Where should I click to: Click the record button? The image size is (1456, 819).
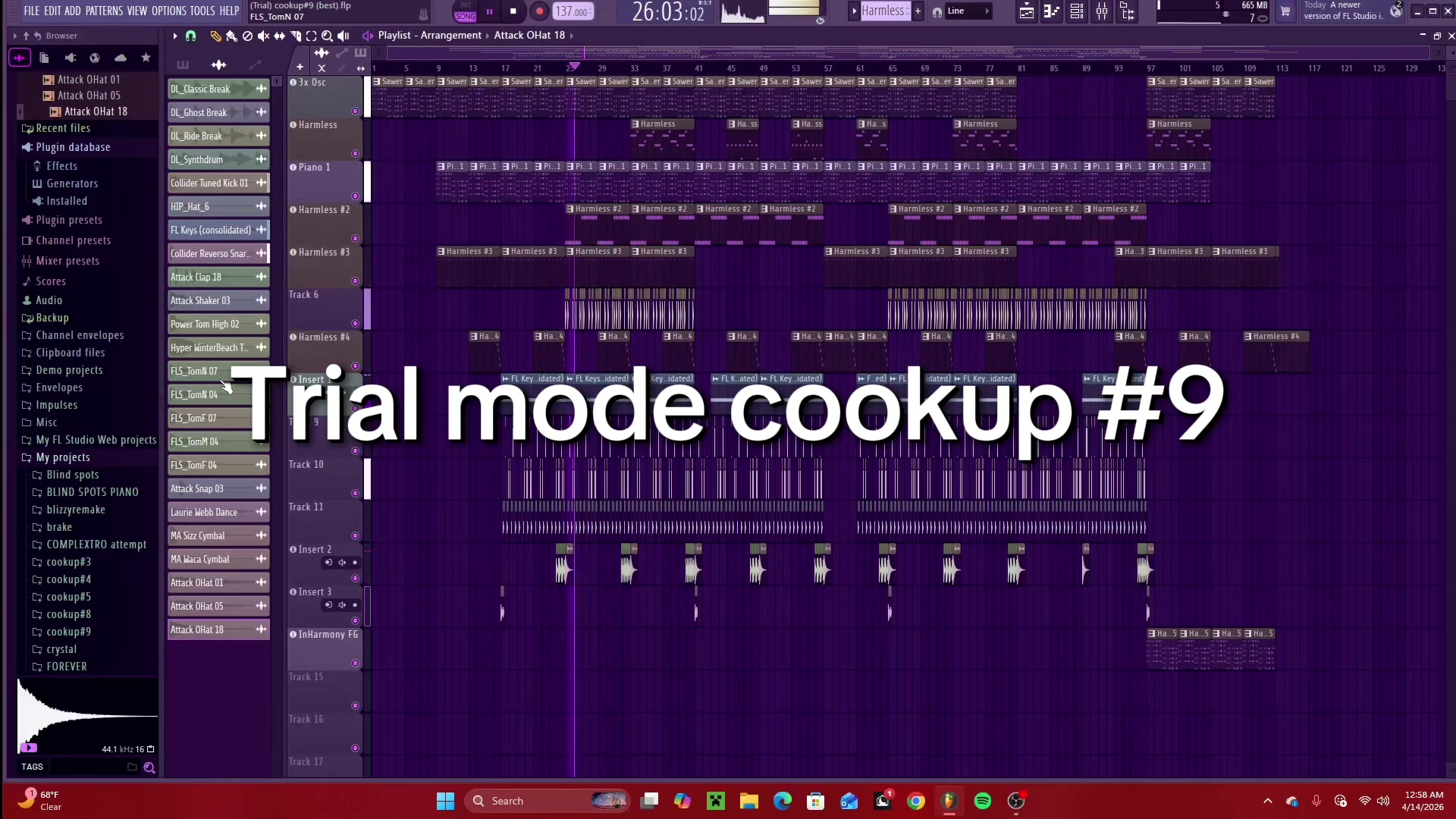click(539, 11)
